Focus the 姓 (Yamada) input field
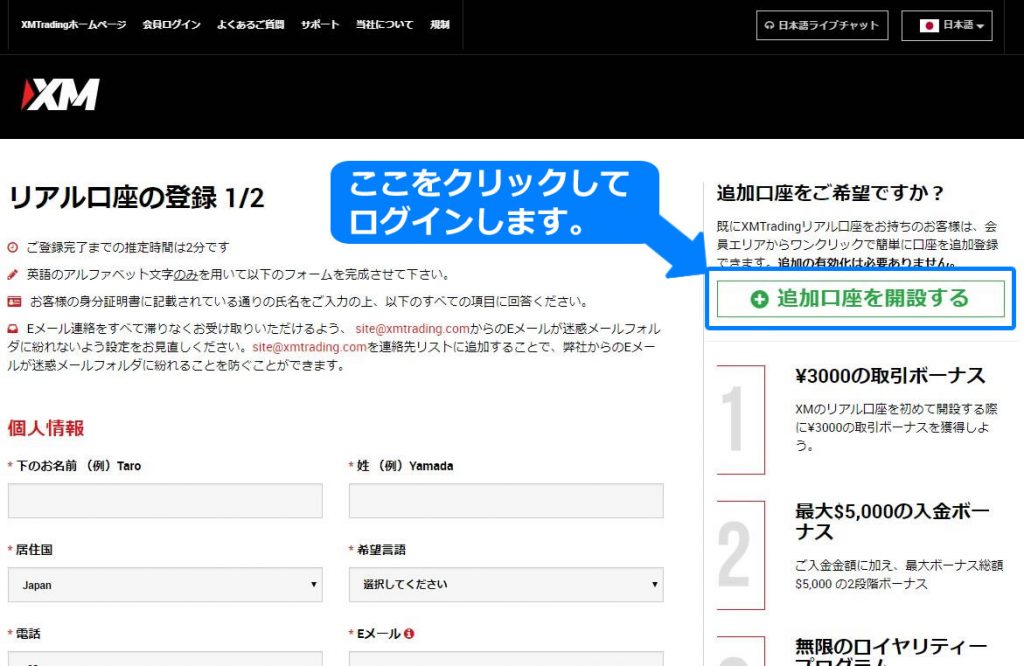Image resolution: width=1024 pixels, height=666 pixels. pos(506,501)
